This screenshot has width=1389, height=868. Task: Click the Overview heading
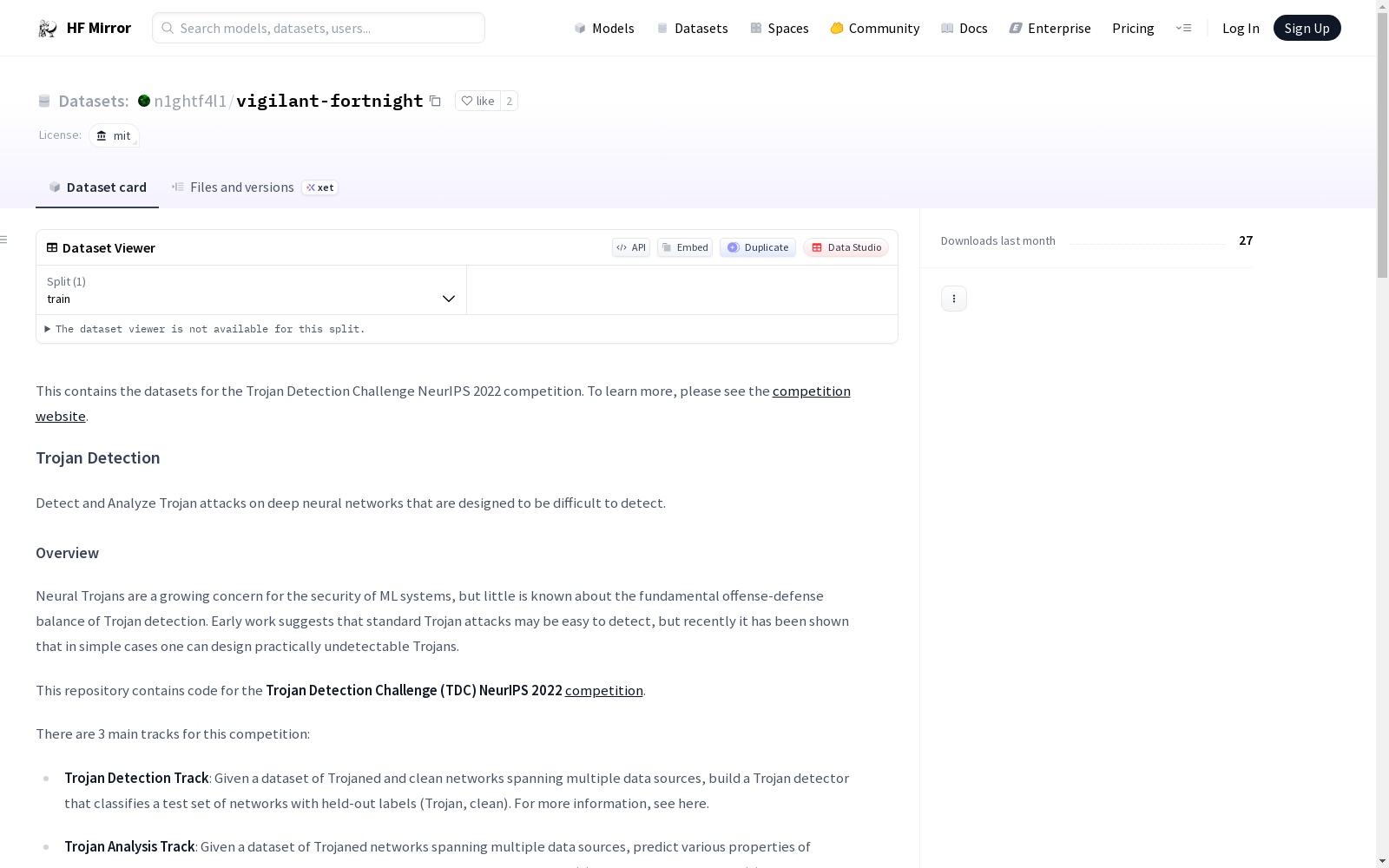coord(68,553)
